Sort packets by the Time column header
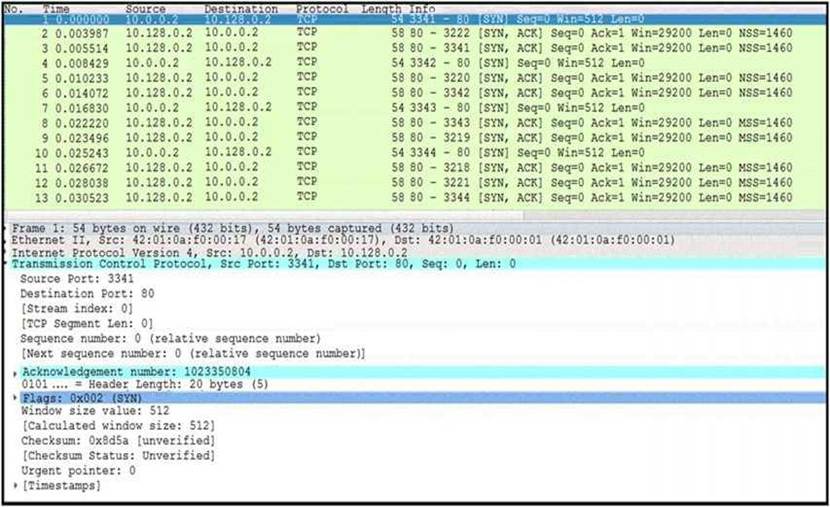Viewport: 830px width, 507px height. pyautogui.click(x=58, y=8)
